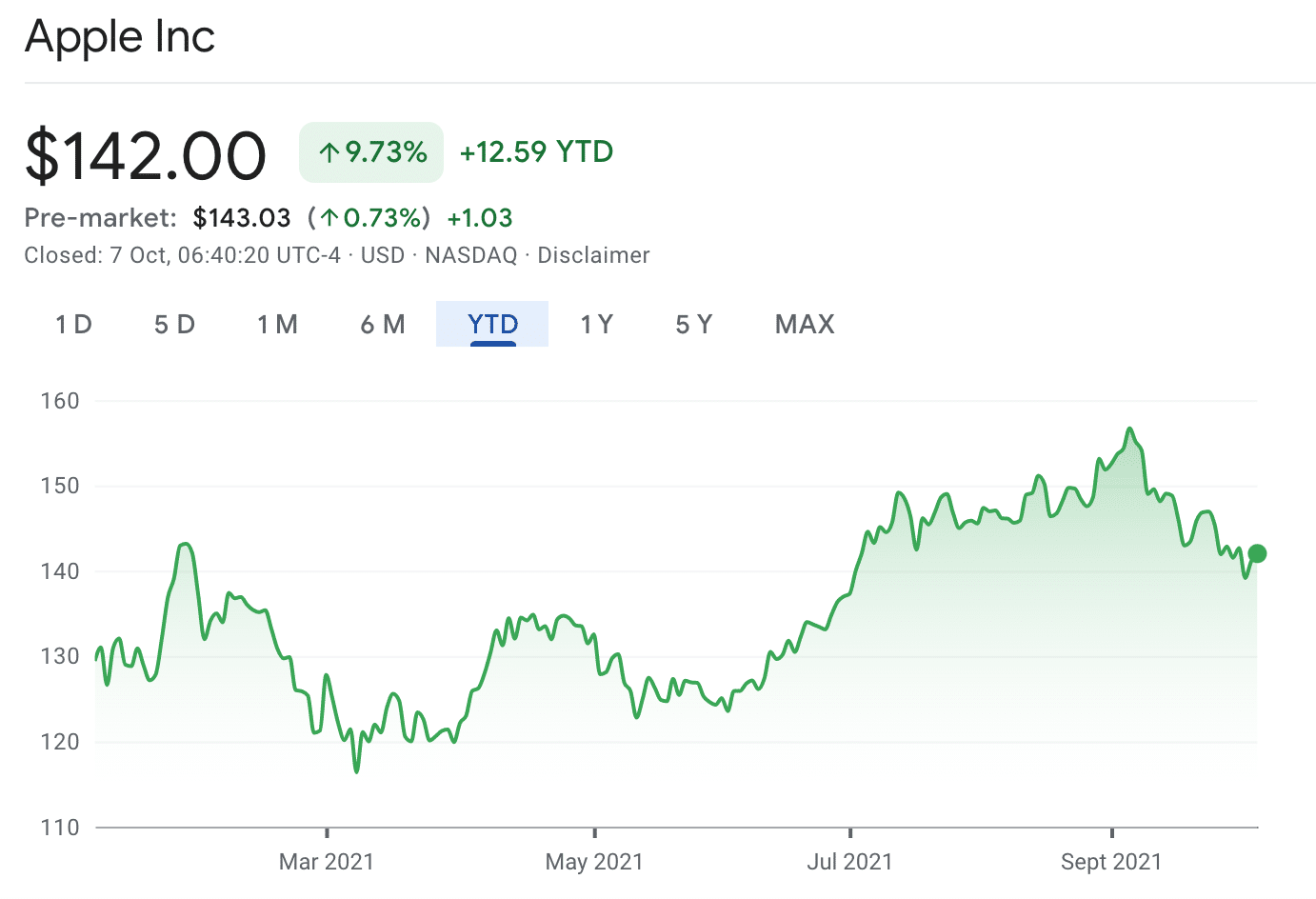Click the 140 y-axis value
The image size is (1316, 899).
[x=60, y=571]
